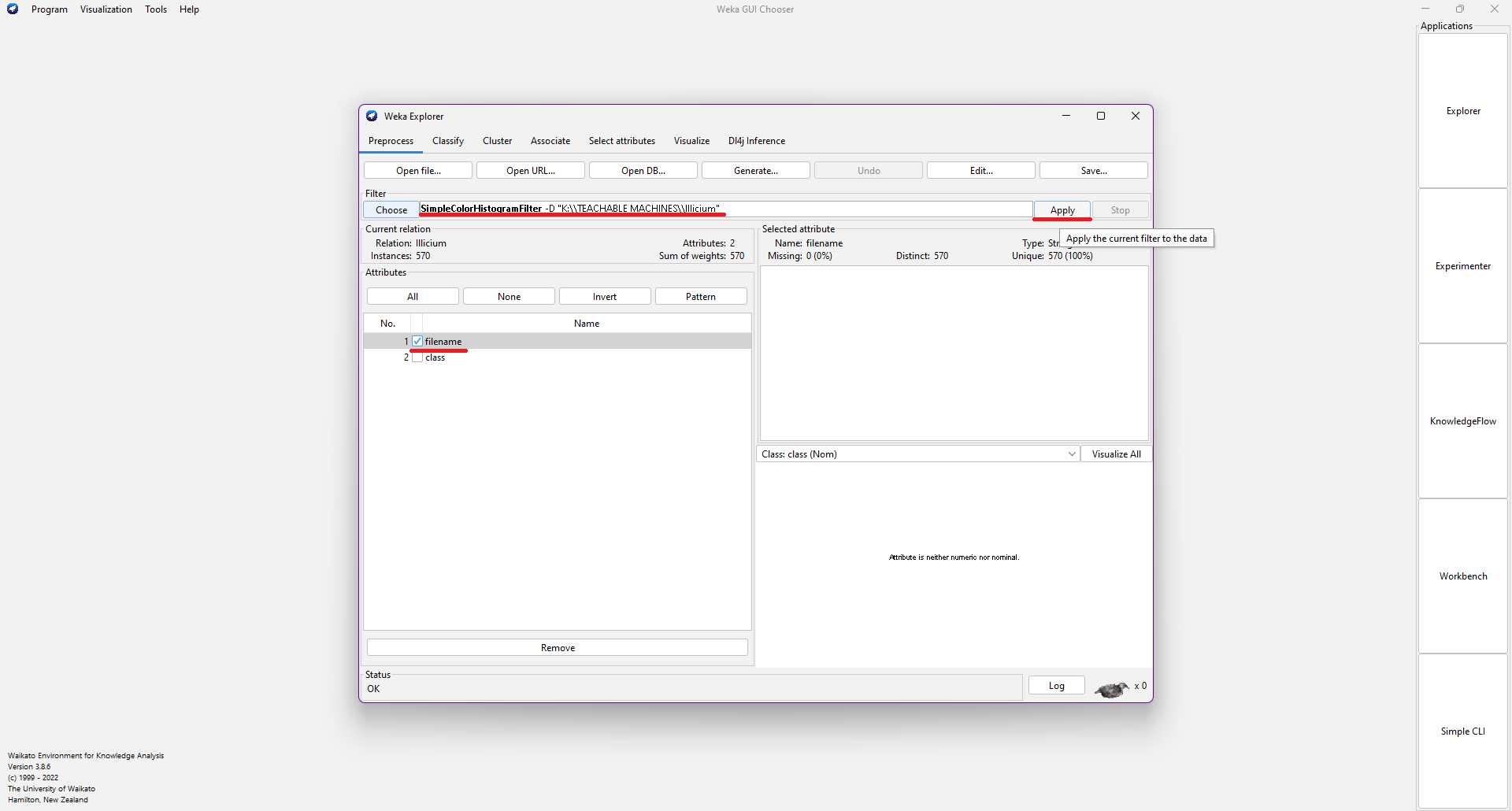Launch the Experimenter application
This screenshot has height=811, width=1512.
coord(1462,266)
